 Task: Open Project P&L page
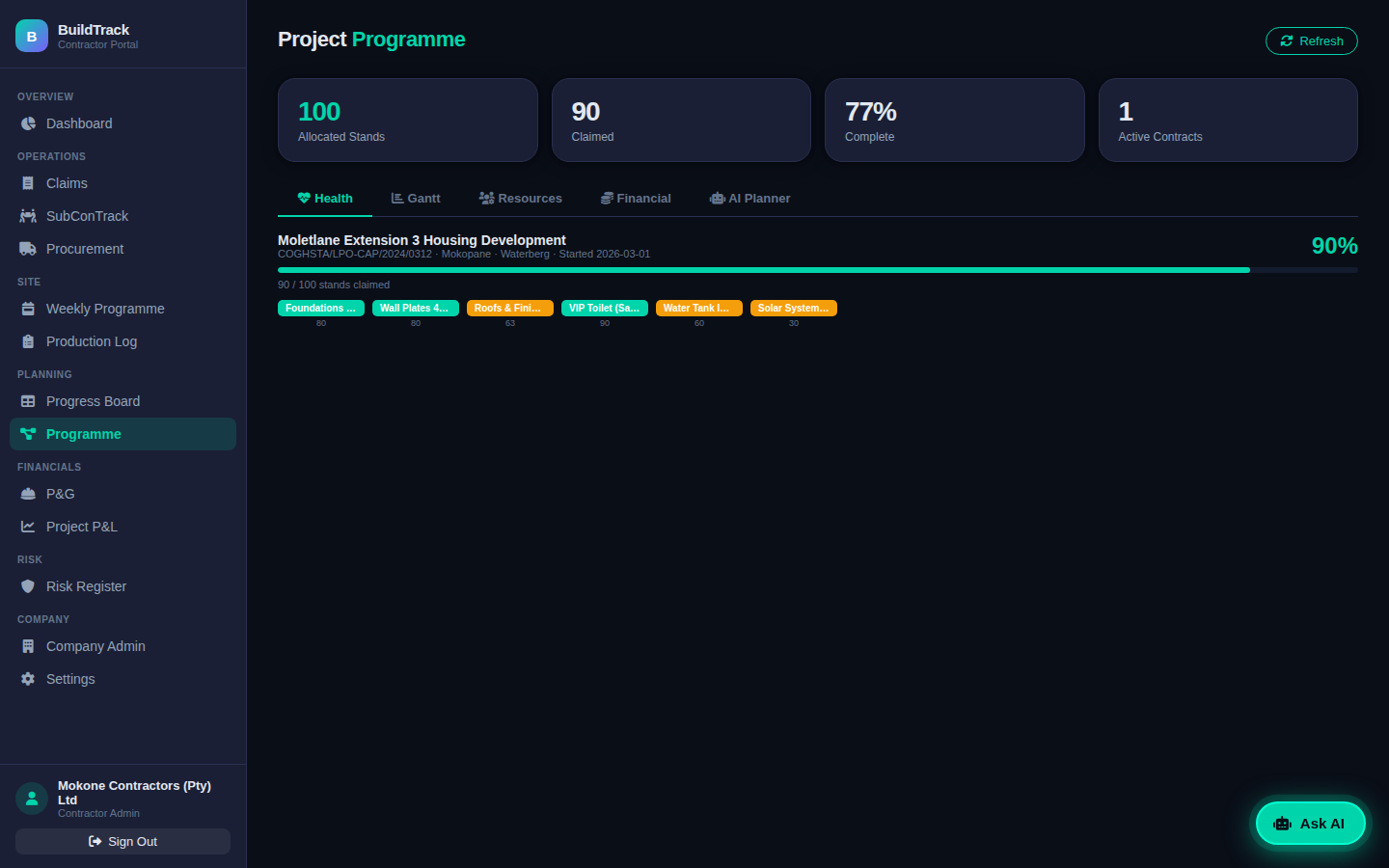coord(123,527)
